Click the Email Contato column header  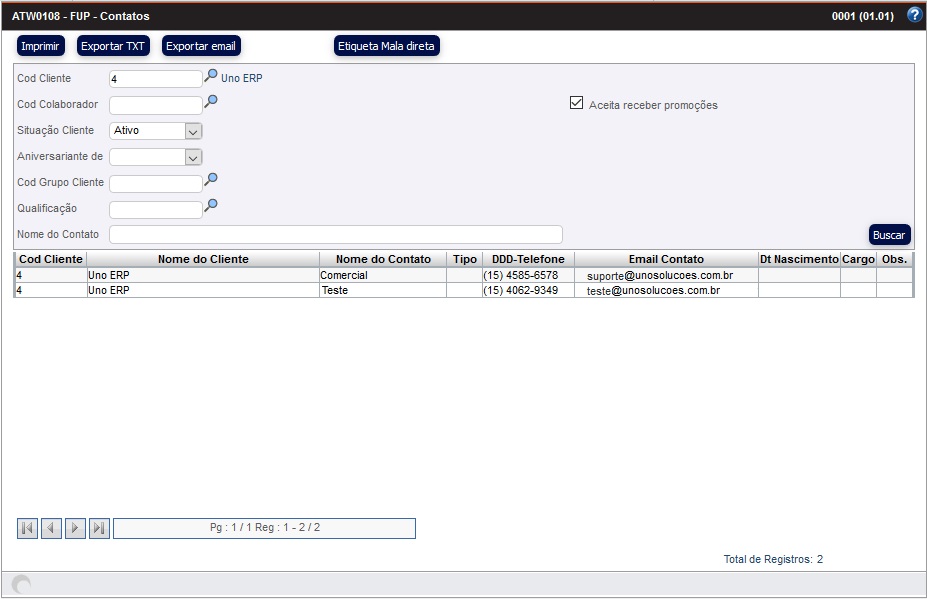666,259
